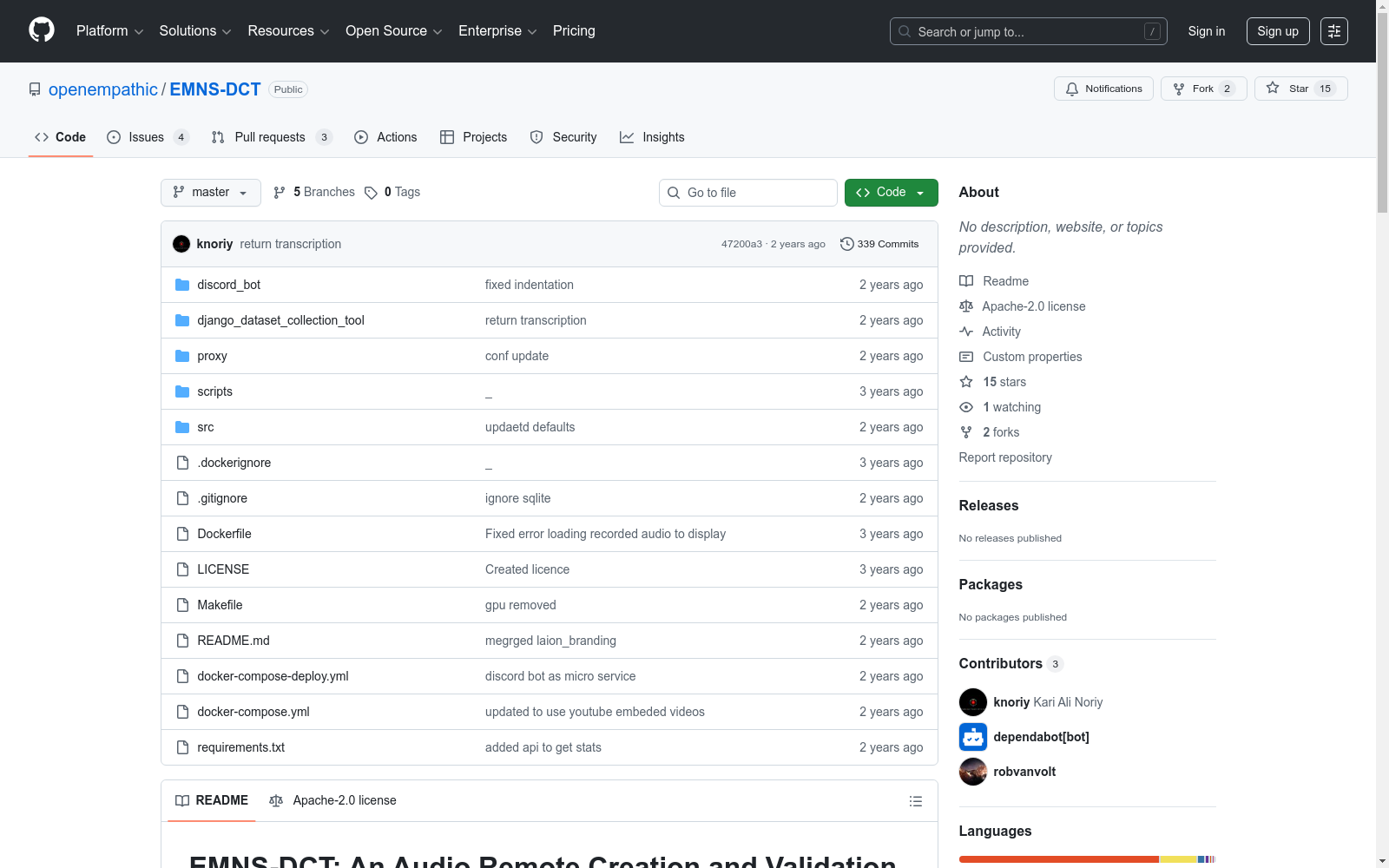1389x868 pixels.
Task: Click the languages color bar
Action: click(1087, 859)
